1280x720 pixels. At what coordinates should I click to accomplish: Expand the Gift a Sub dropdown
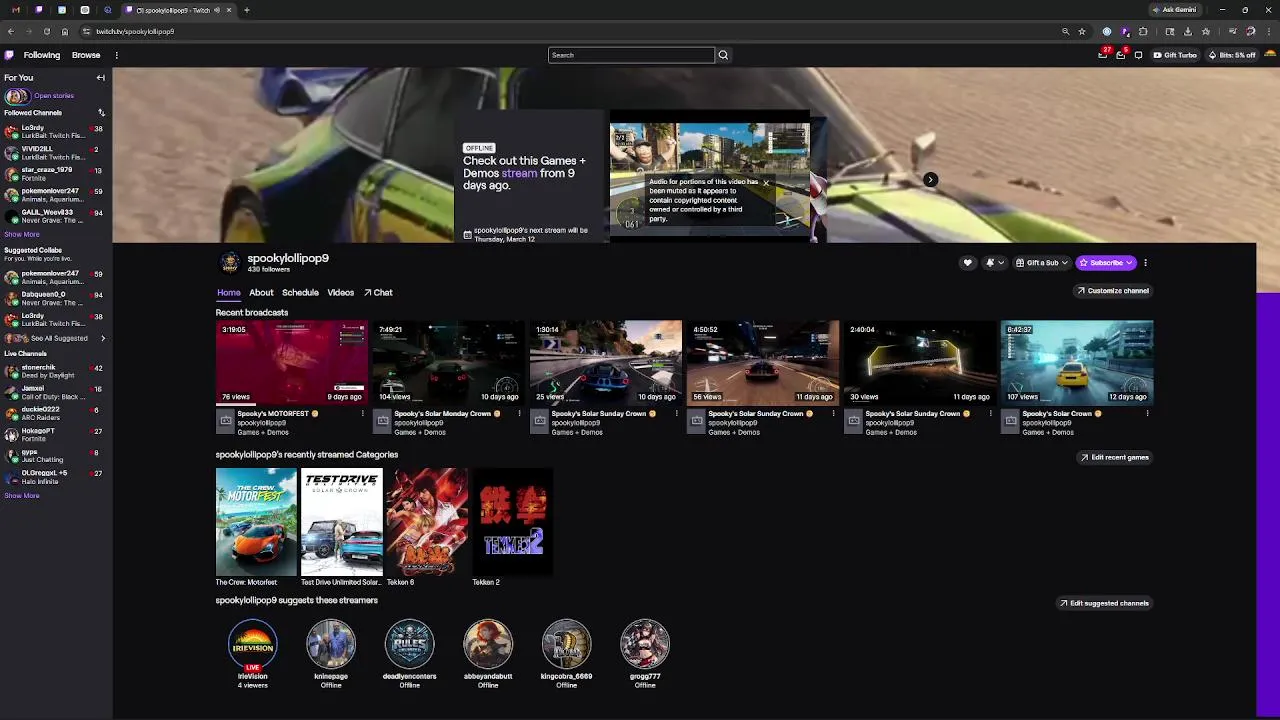[1041, 263]
